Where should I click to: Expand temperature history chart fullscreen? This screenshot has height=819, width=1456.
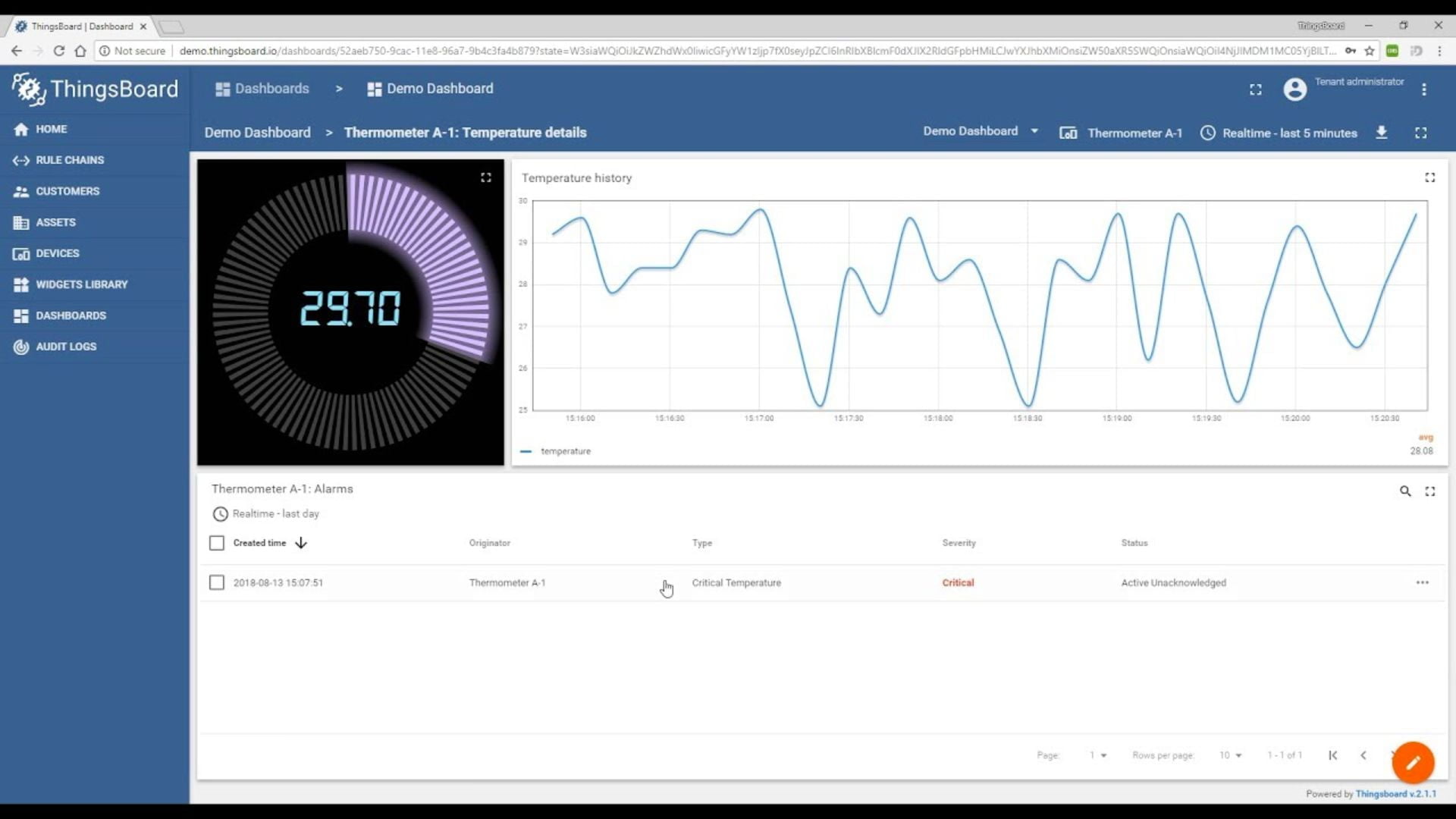click(x=1430, y=177)
